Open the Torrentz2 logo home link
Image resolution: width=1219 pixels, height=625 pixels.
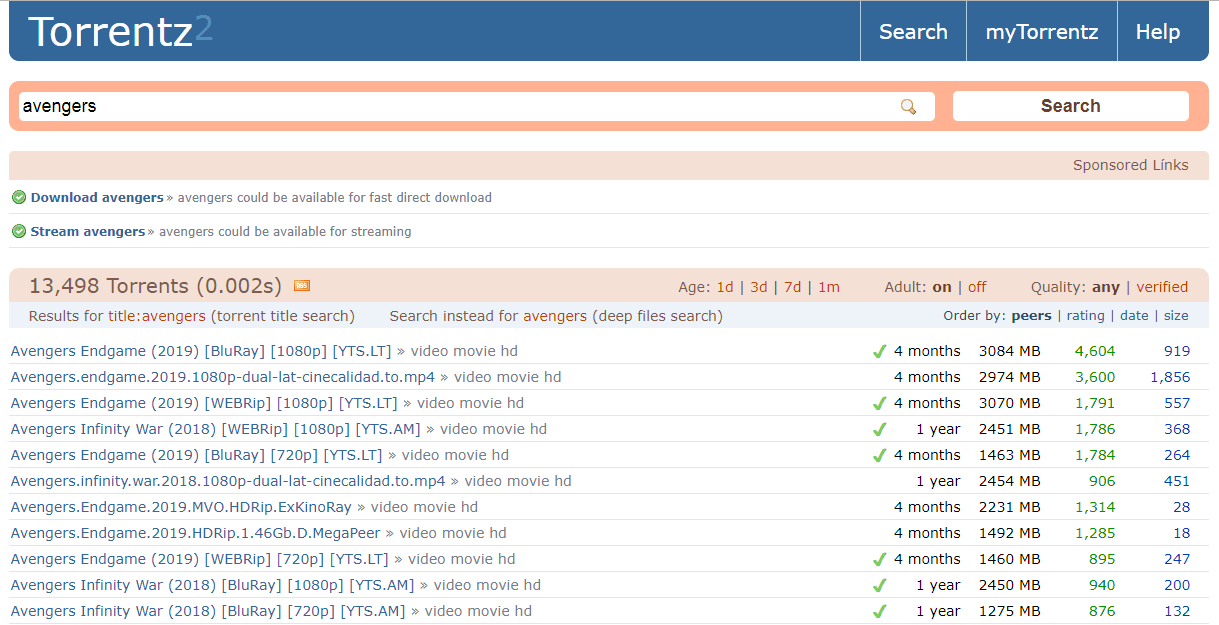(x=120, y=32)
